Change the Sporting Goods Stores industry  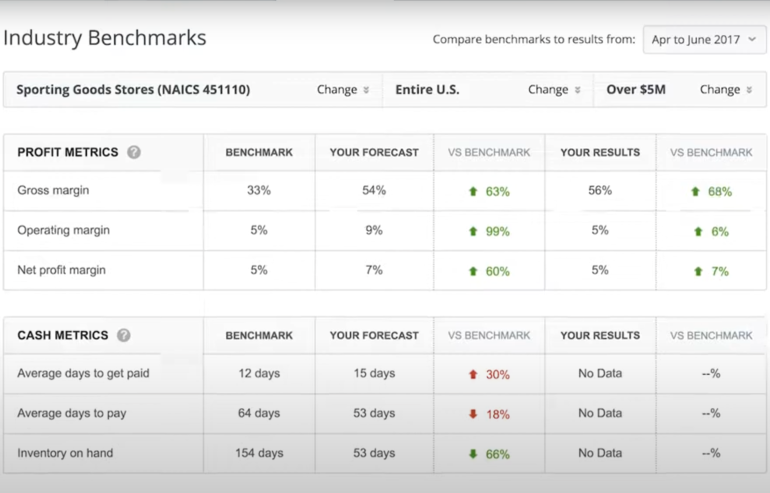343,90
